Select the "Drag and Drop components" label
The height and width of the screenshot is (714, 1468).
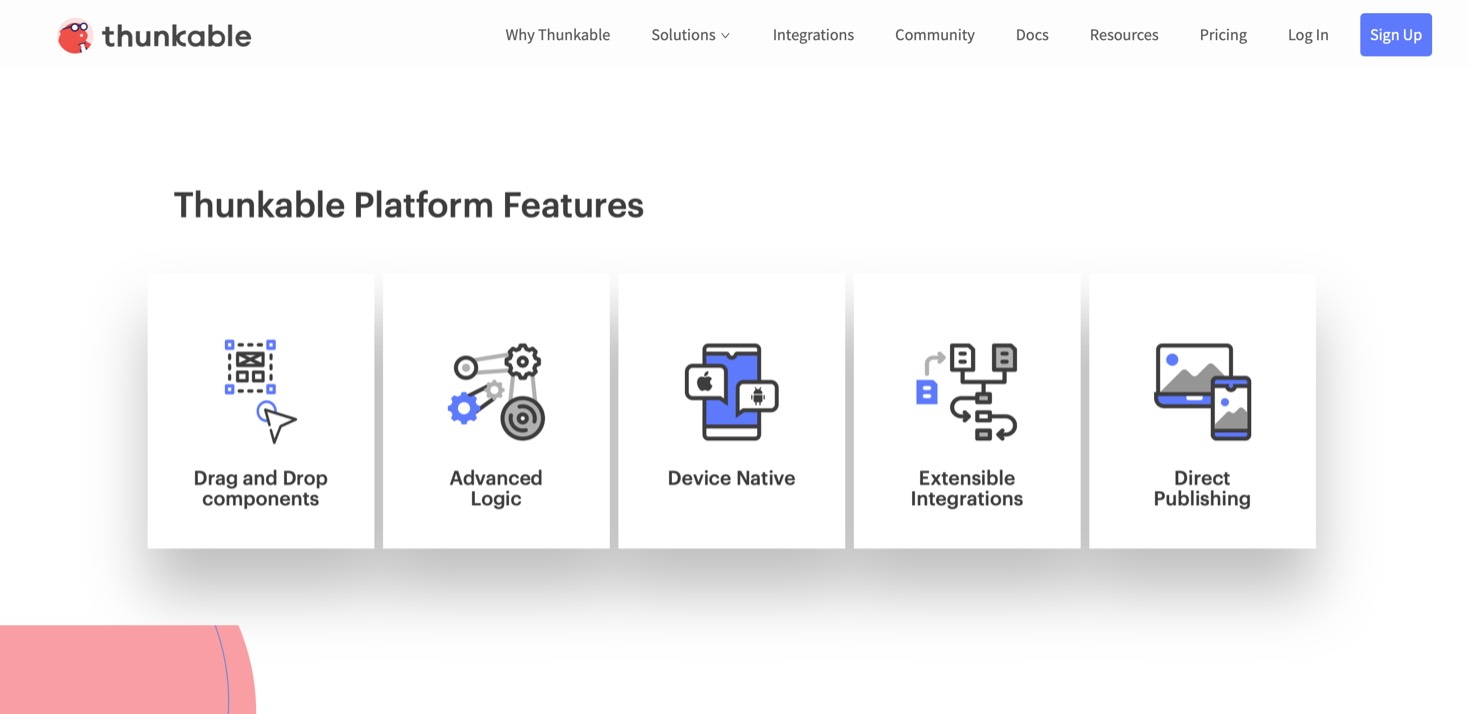[x=260, y=488]
